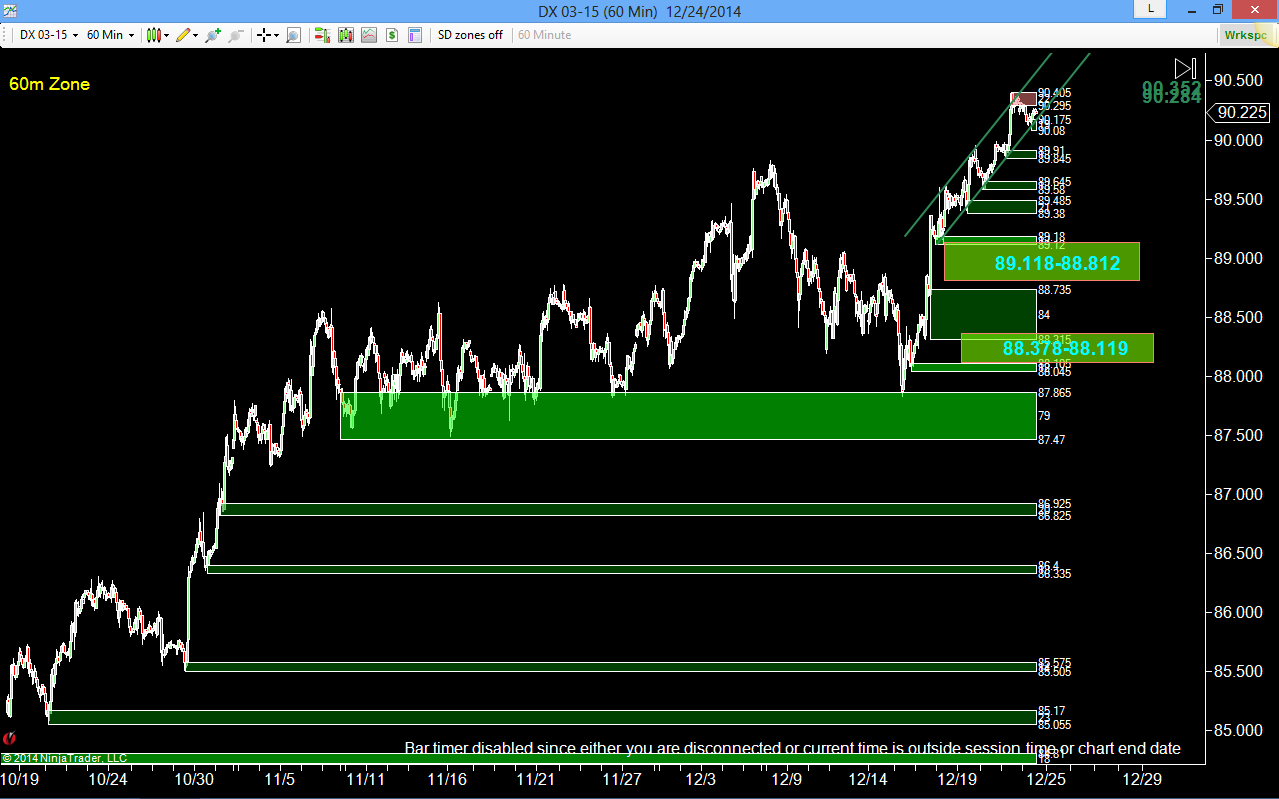Toggle the SD zones off button
This screenshot has height=799, width=1279.
(470, 35)
